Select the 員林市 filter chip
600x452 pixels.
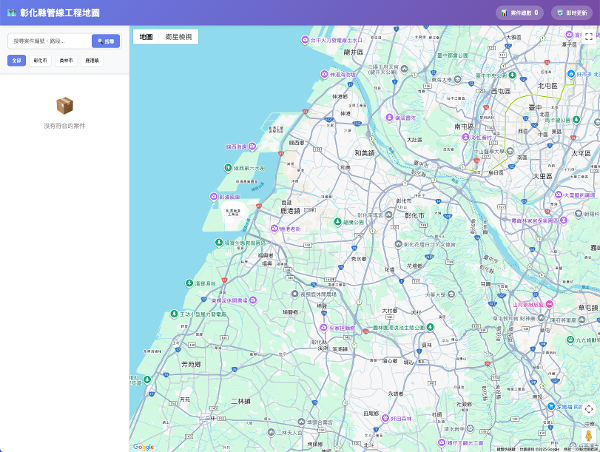click(x=66, y=60)
